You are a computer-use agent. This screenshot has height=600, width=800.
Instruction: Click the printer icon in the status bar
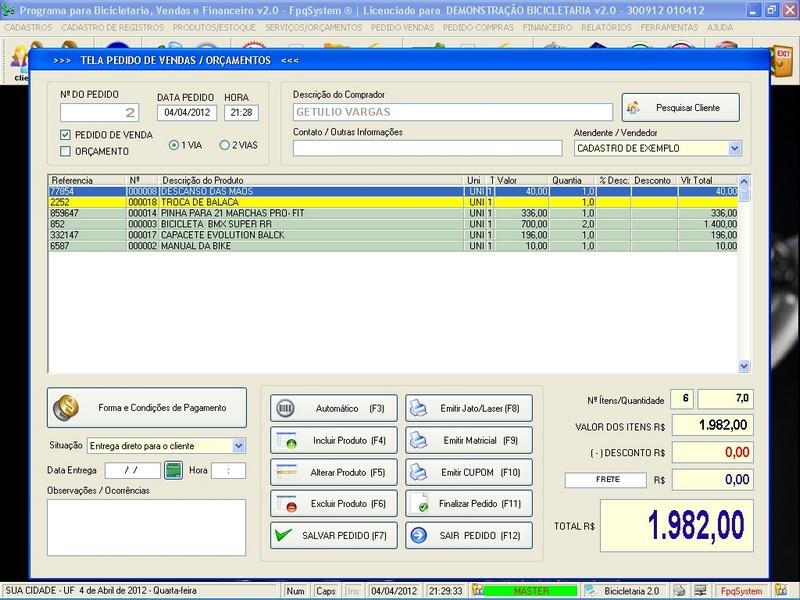point(679,591)
